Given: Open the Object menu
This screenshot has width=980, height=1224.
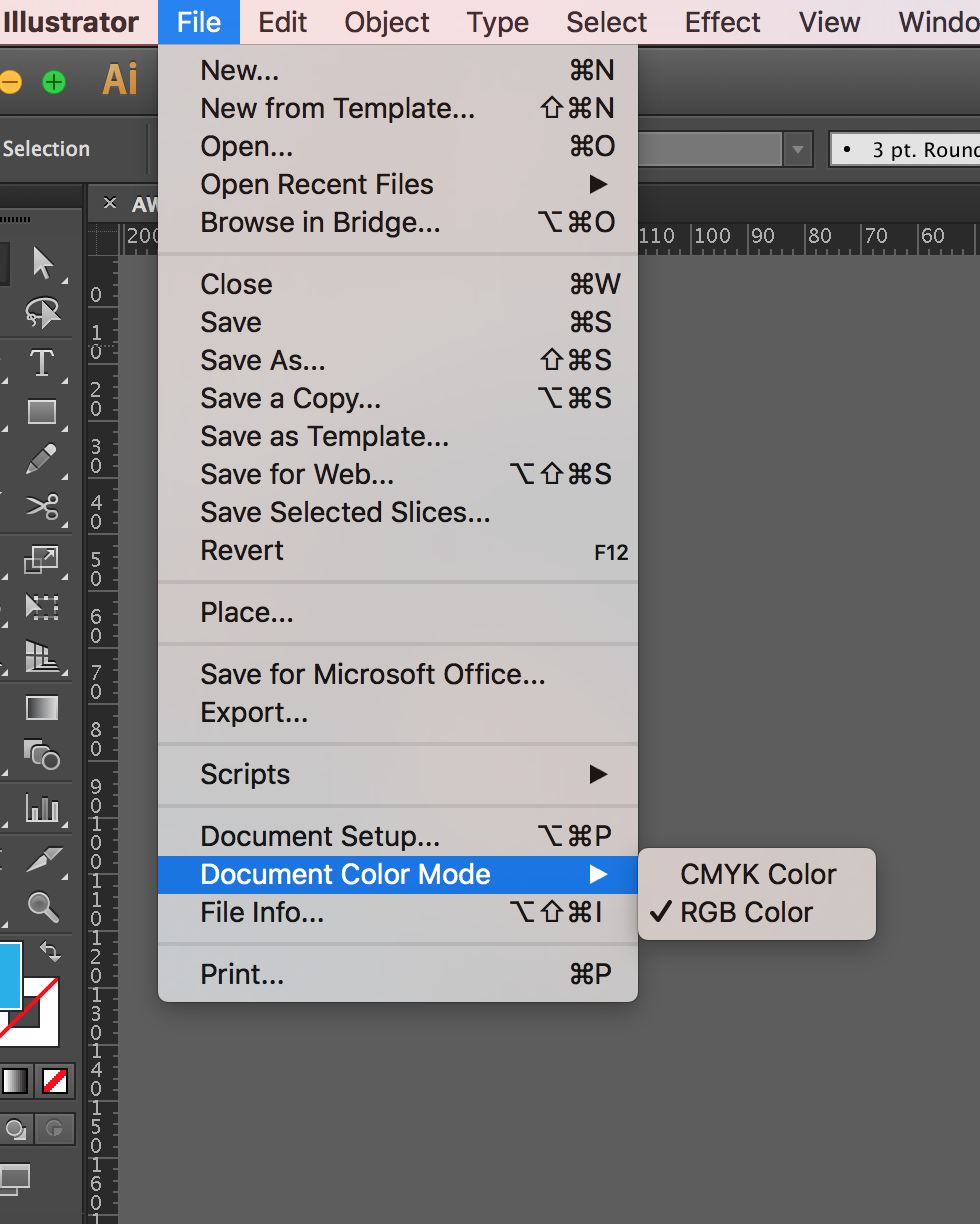Looking at the screenshot, I should [x=387, y=22].
